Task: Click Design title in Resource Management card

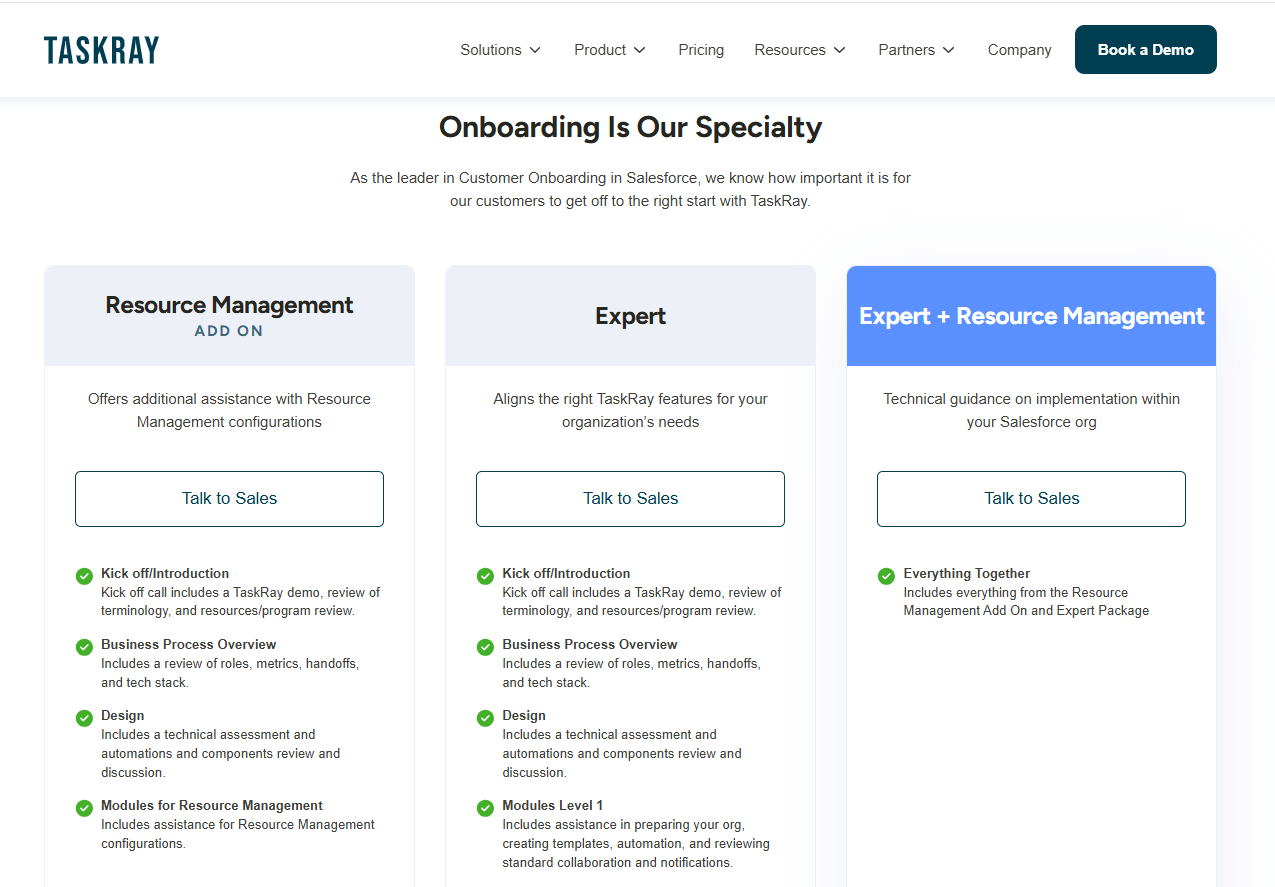Action: [122, 715]
